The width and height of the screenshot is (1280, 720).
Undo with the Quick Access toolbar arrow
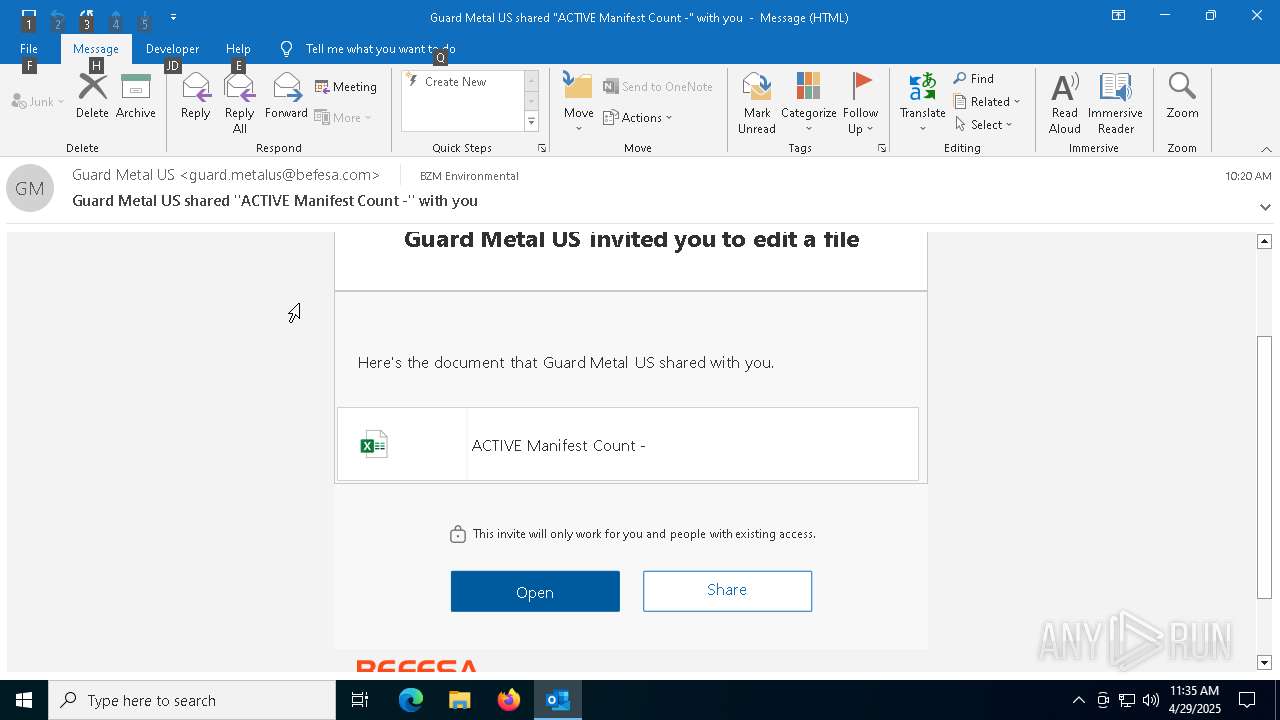pyautogui.click(x=57, y=17)
